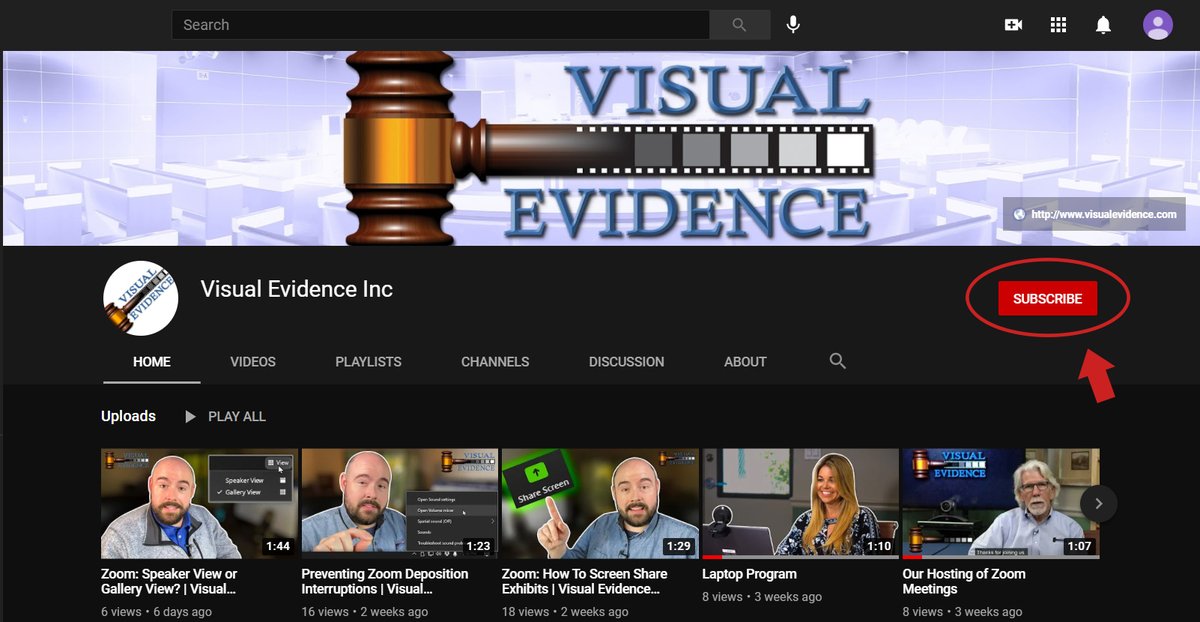Click title 'Zoom: Speaker View or Gallery View?'
Screen dimensions: 1200x622
tap(170, 581)
